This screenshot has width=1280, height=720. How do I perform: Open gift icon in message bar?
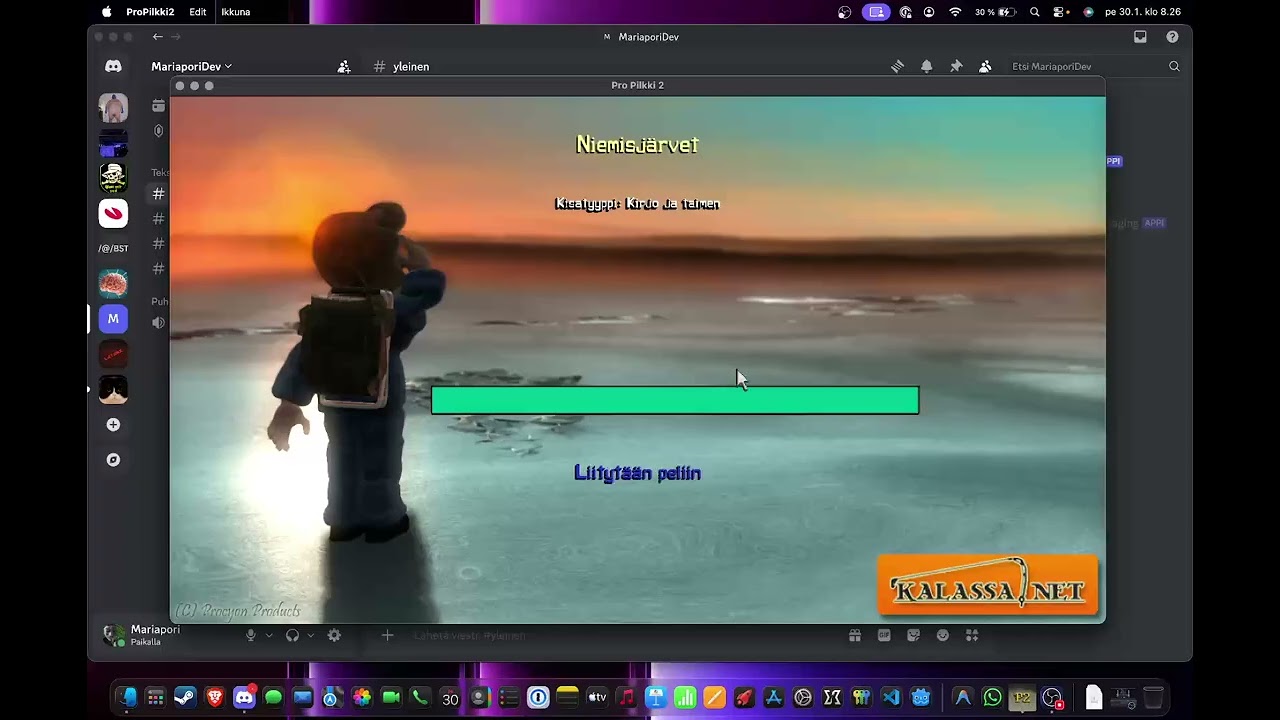[855, 635]
